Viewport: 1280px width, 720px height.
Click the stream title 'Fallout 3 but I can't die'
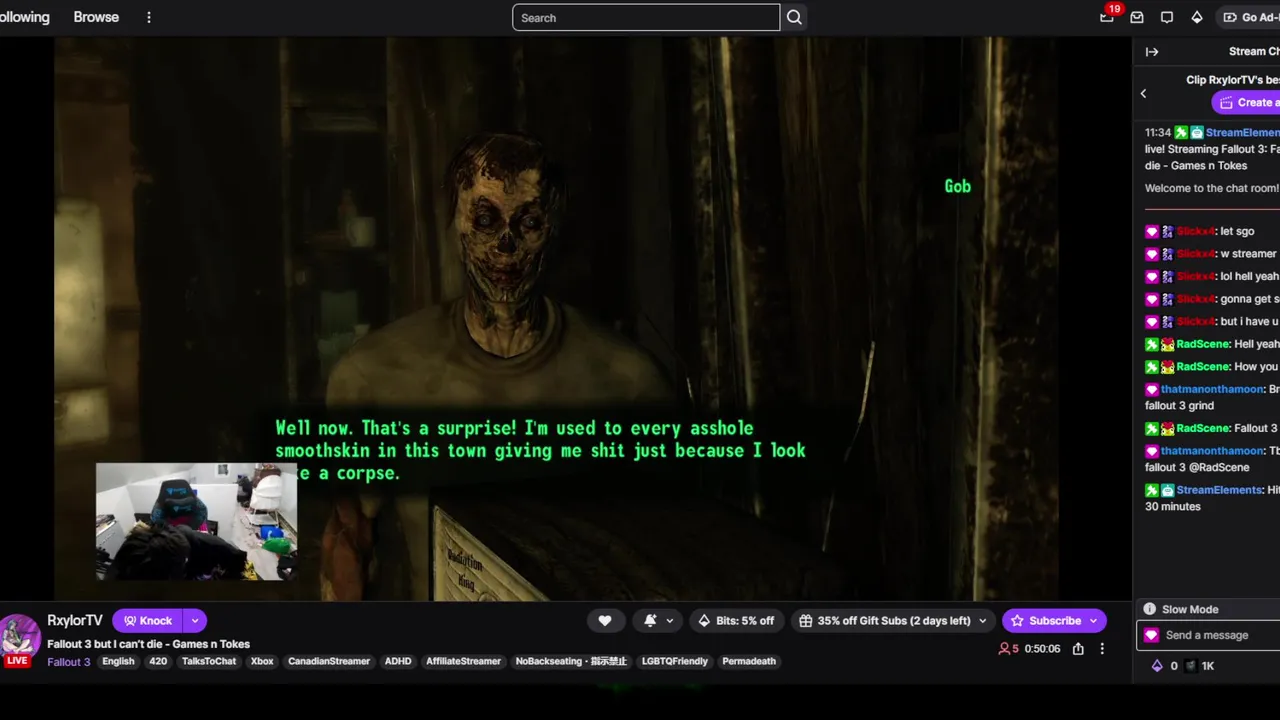pos(149,644)
